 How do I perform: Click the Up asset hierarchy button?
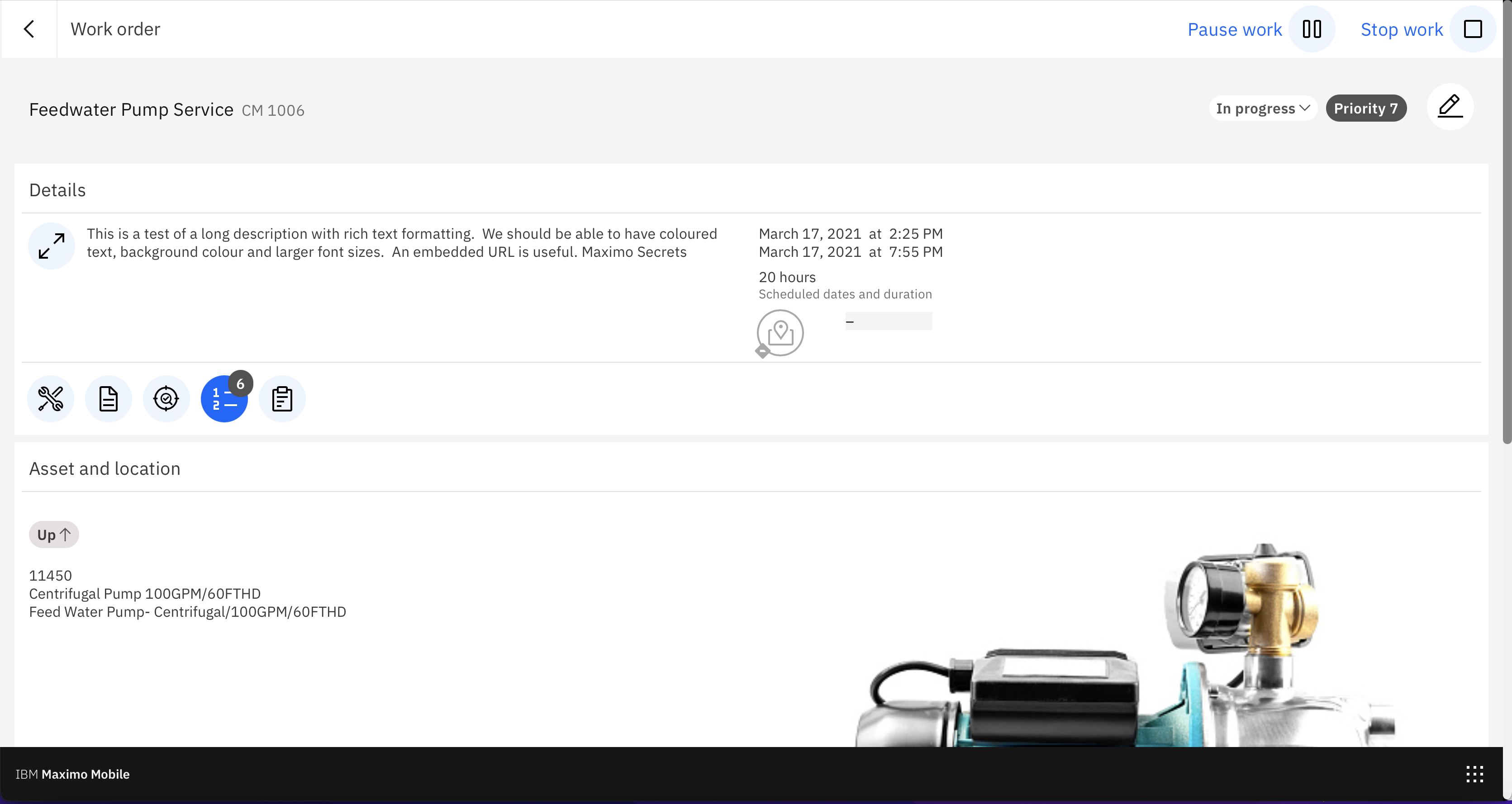[53, 534]
